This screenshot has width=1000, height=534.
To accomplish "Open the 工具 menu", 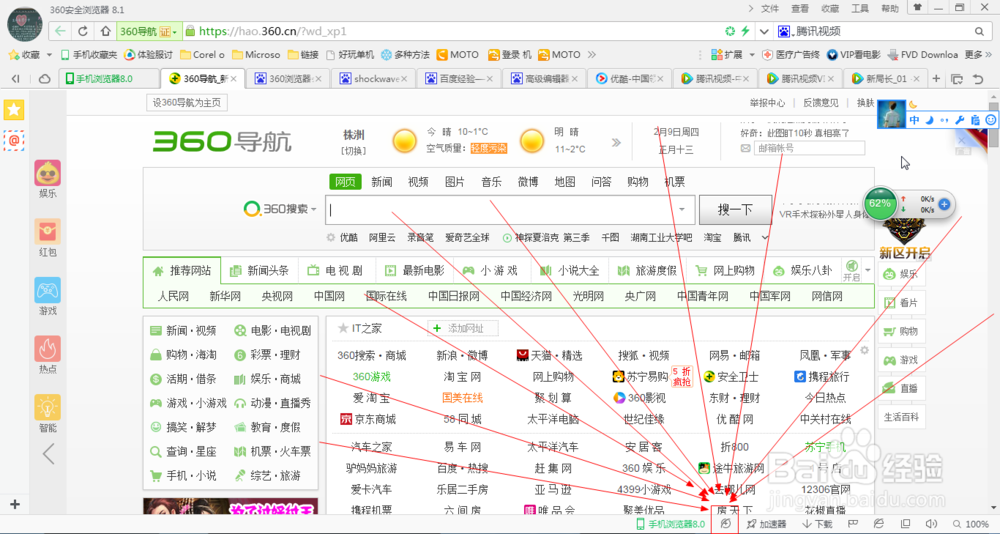I will pos(860,8).
